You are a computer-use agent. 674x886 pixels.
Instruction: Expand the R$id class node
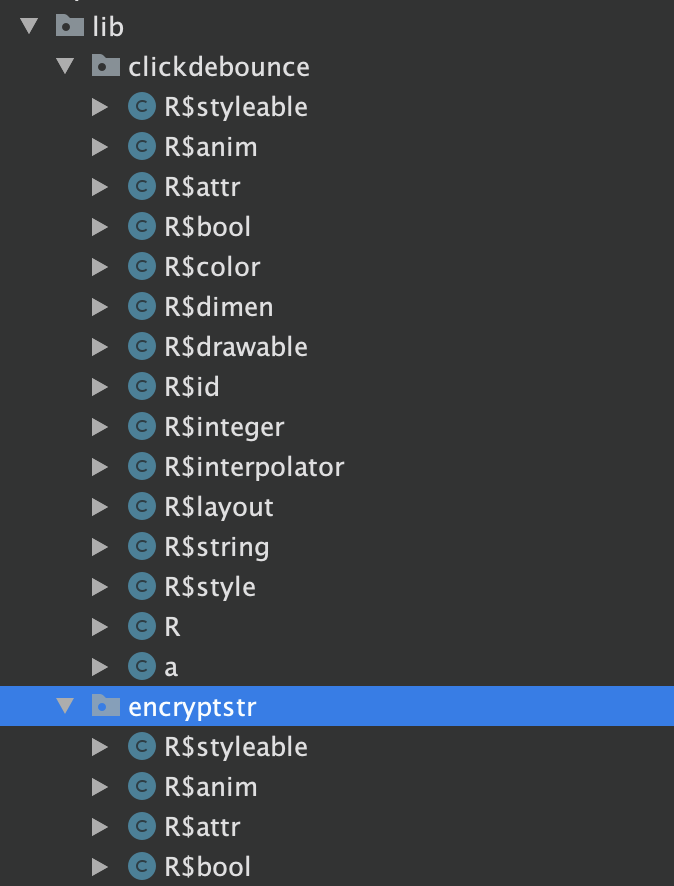[x=99, y=387]
